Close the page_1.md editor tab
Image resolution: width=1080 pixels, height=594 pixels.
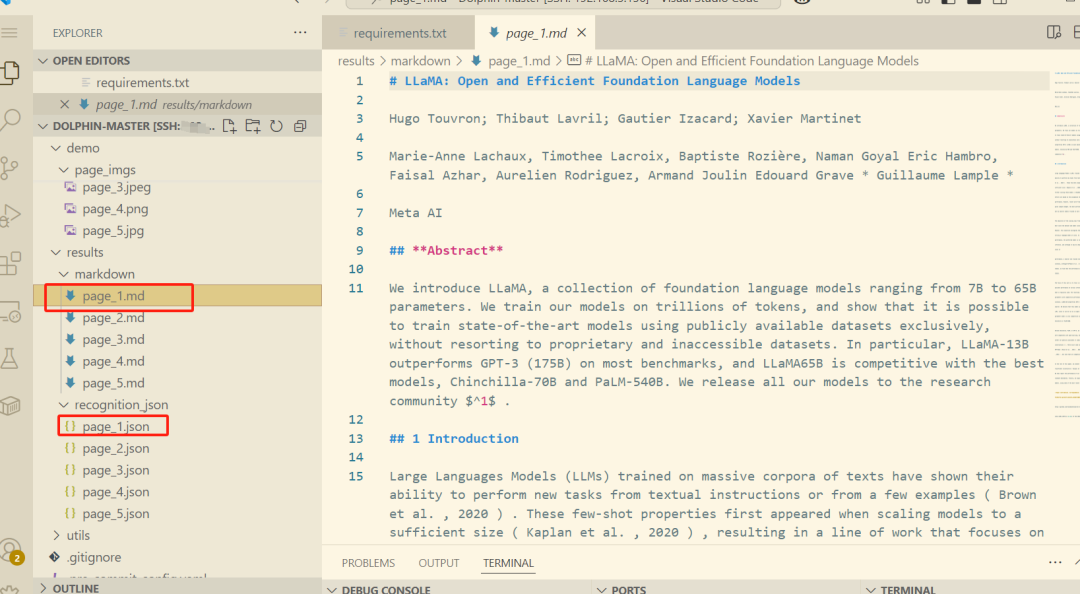(581, 32)
